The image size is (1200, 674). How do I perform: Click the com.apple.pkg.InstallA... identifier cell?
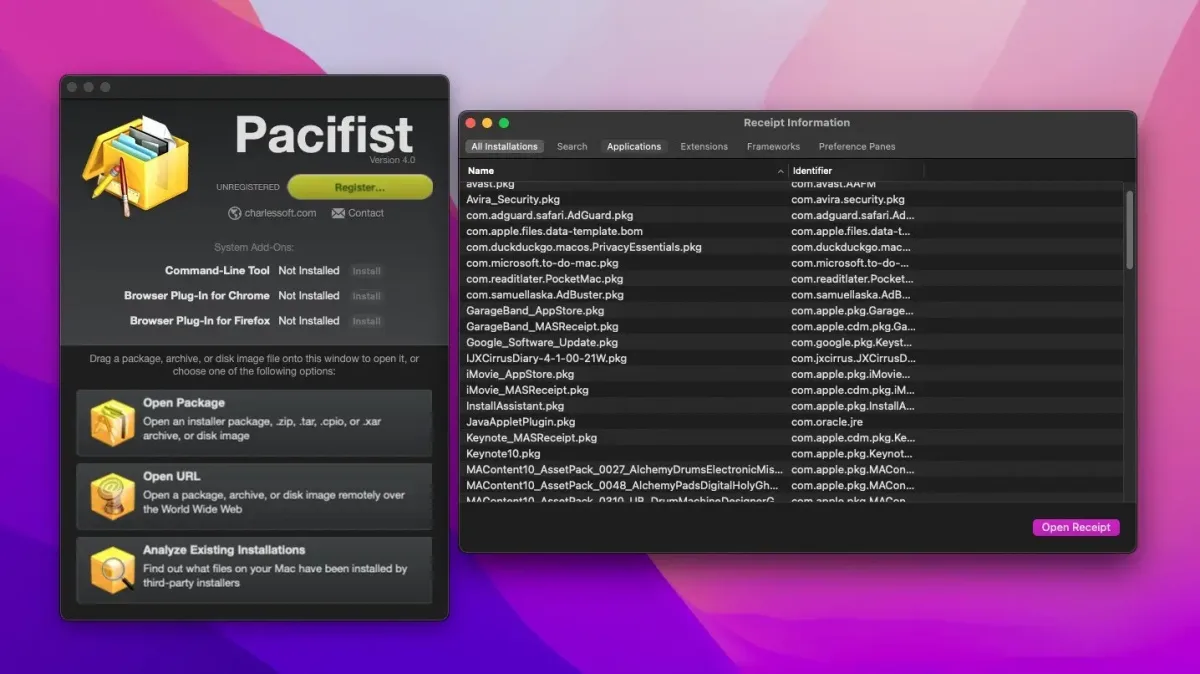[x=853, y=406]
